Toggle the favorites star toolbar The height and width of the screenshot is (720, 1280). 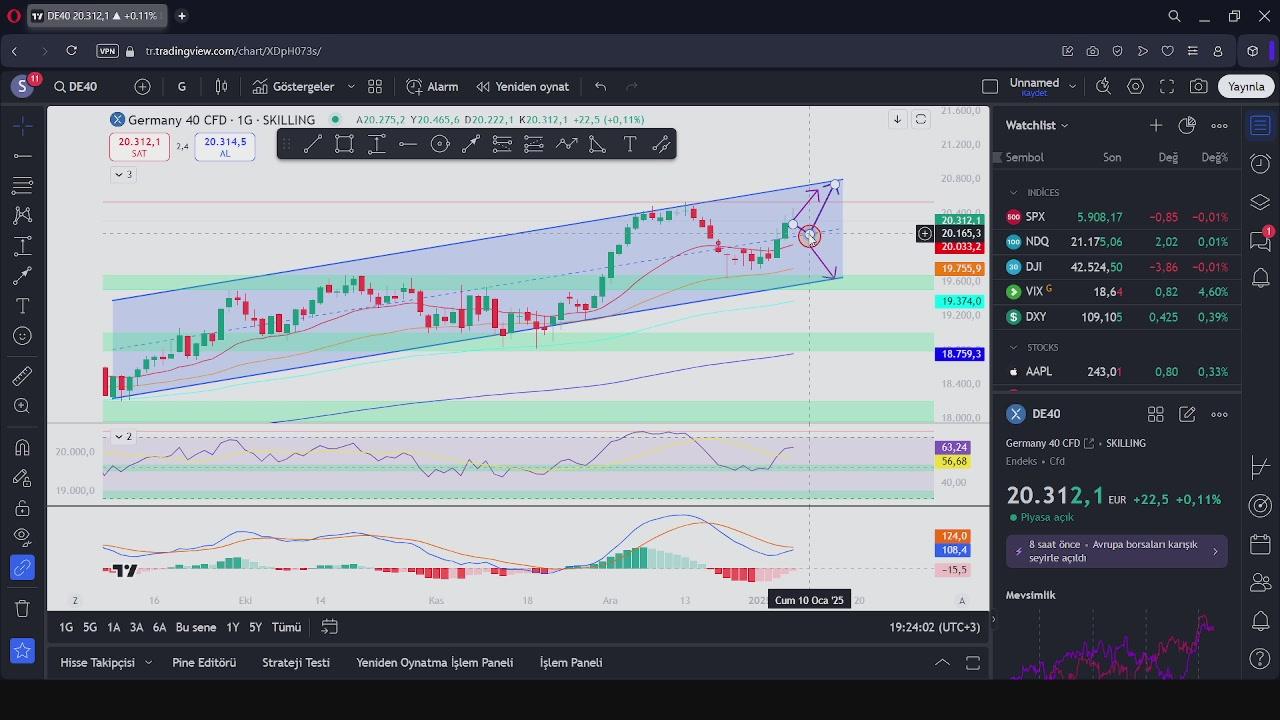point(23,651)
